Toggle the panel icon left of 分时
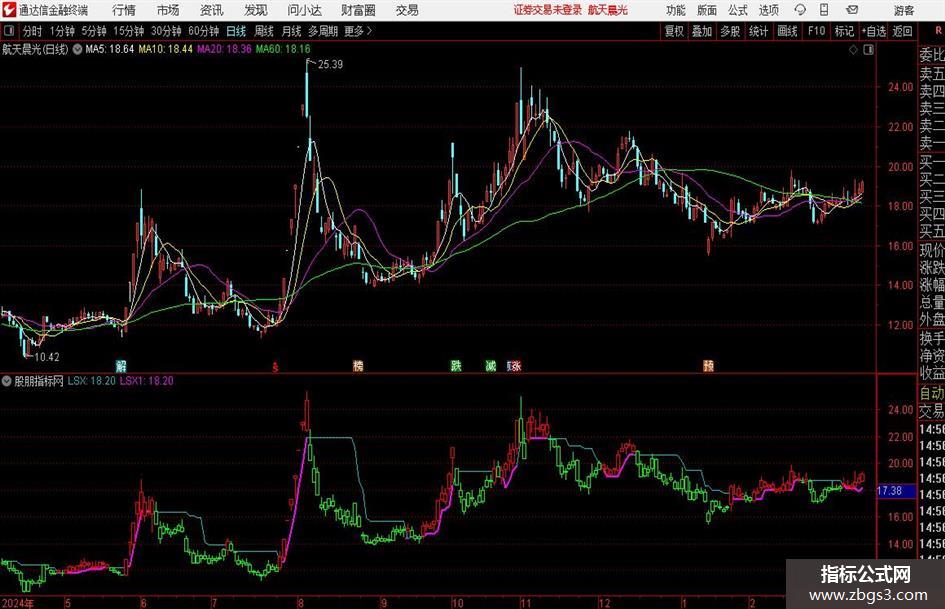The height and width of the screenshot is (609, 945). 9,31
